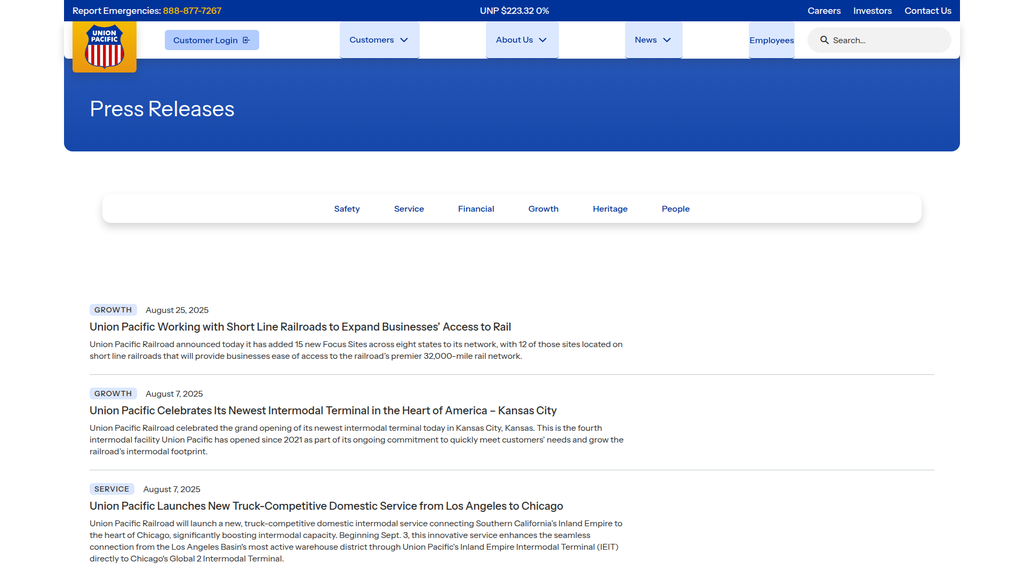Filter press releases by Financial
Image resolution: width=1024 pixels, height=576 pixels.
pyautogui.click(x=476, y=209)
